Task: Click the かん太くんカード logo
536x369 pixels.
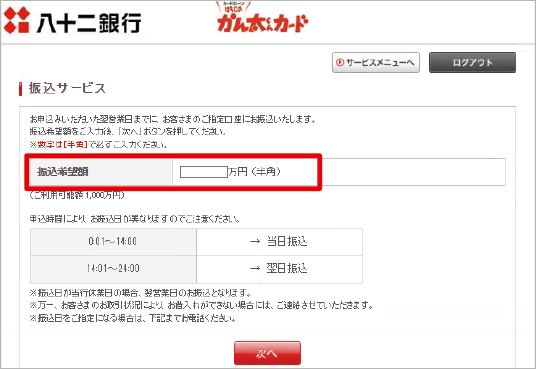Action: 262,17
